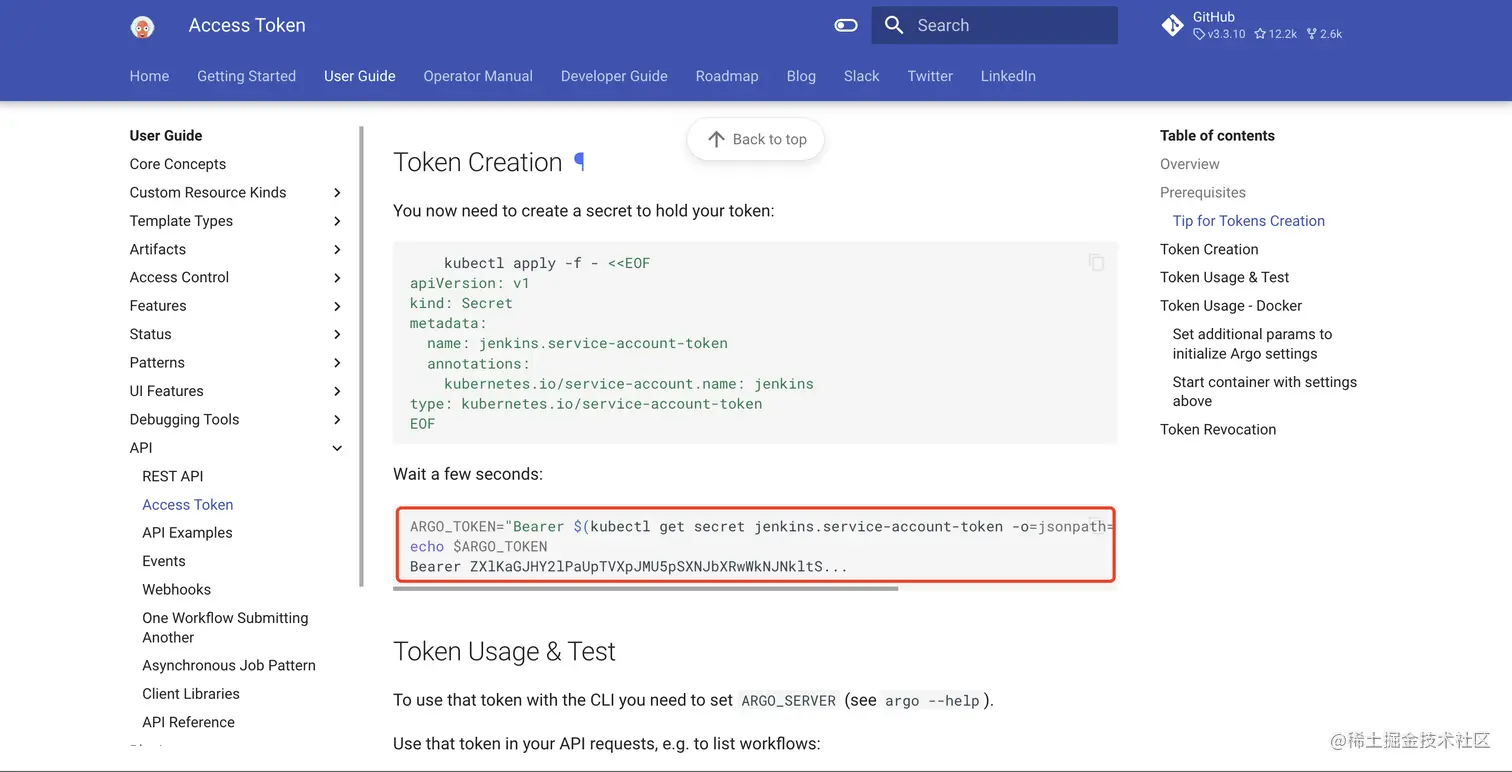
Task: Open Core Concepts in sidebar
Action: point(178,164)
